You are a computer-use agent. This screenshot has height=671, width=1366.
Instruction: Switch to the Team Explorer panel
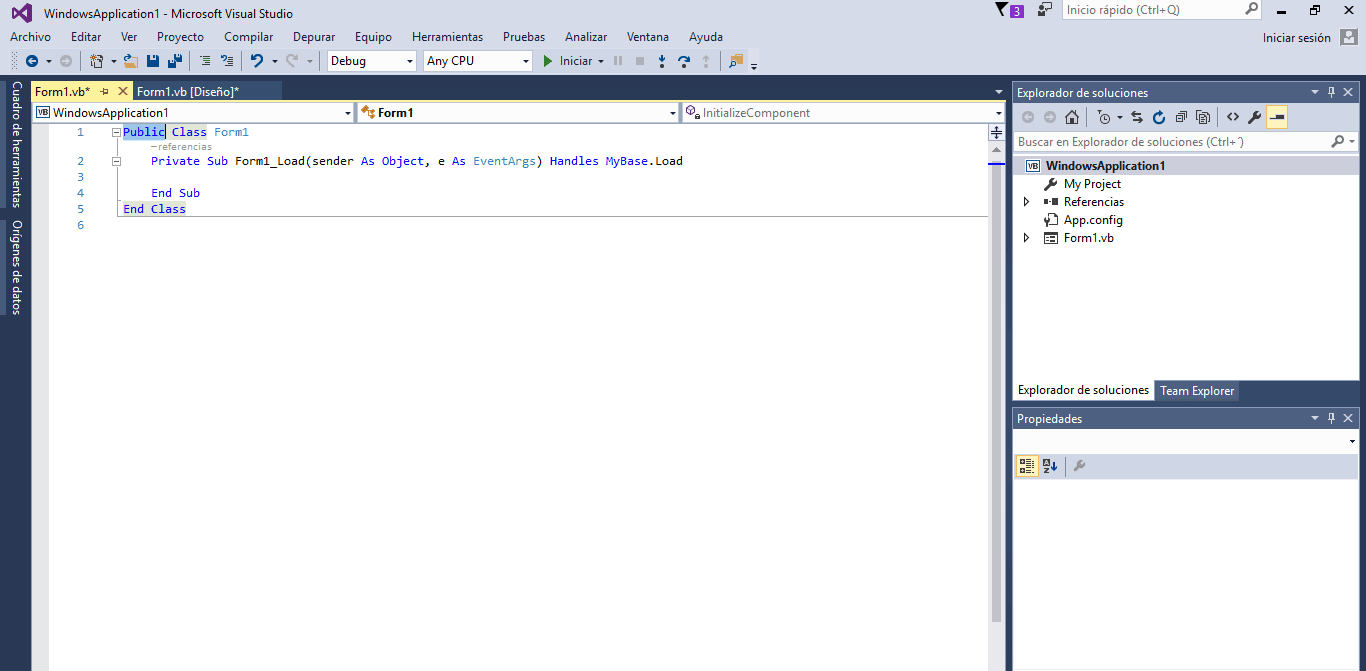pos(1196,391)
